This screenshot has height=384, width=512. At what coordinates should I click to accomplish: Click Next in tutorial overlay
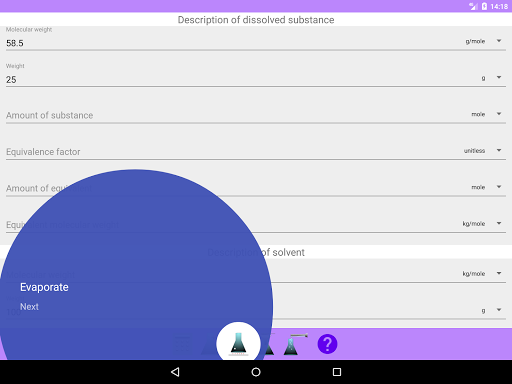point(29,307)
